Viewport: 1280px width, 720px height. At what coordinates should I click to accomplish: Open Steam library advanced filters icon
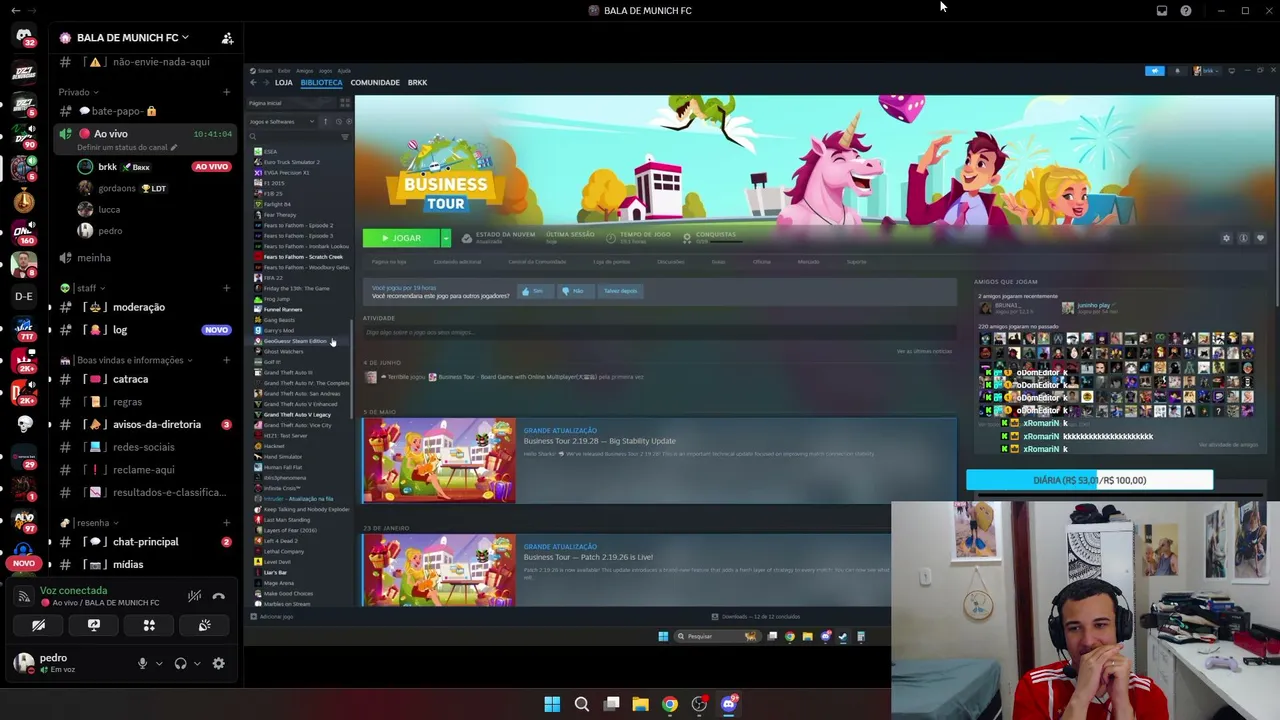(345, 137)
